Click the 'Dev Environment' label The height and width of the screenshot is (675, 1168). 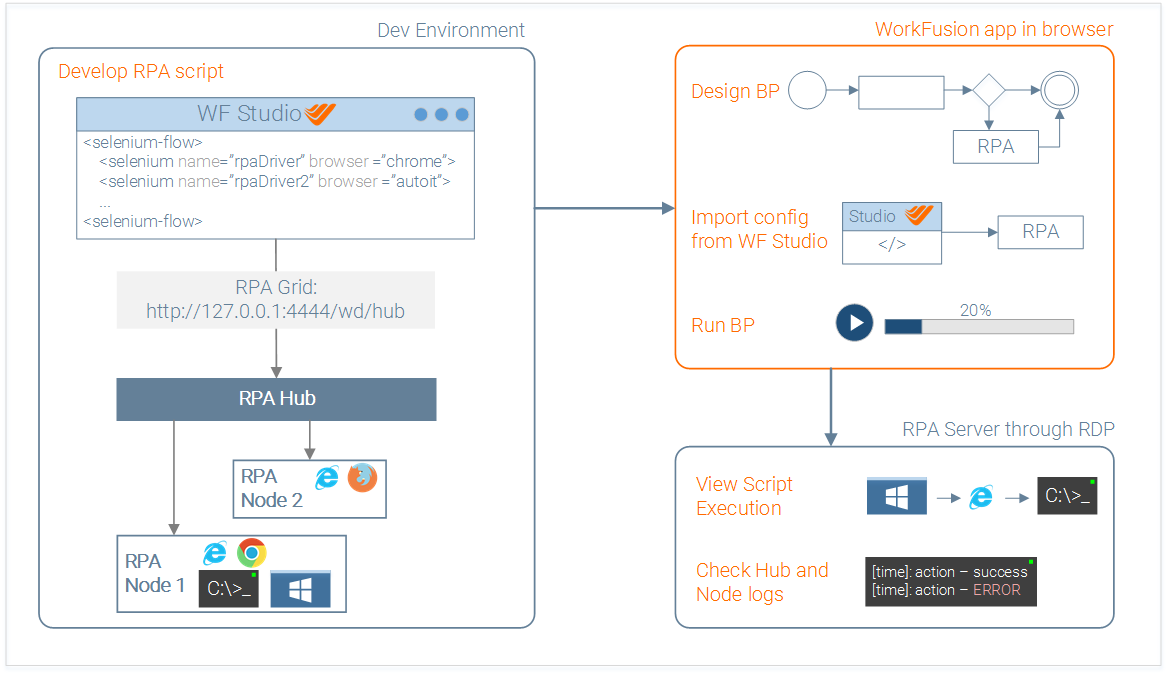pyautogui.click(x=451, y=31)
